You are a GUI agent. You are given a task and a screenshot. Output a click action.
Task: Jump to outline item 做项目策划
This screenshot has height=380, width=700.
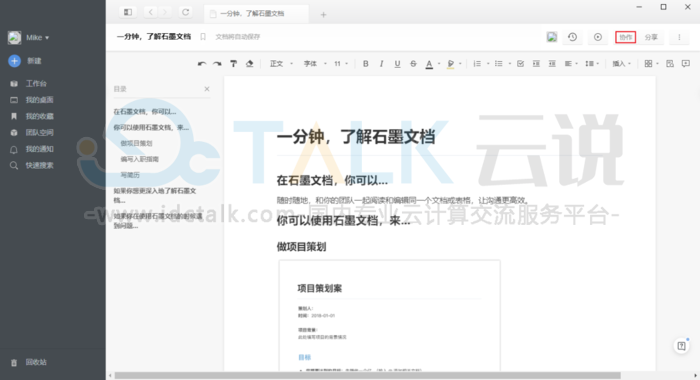136,143
